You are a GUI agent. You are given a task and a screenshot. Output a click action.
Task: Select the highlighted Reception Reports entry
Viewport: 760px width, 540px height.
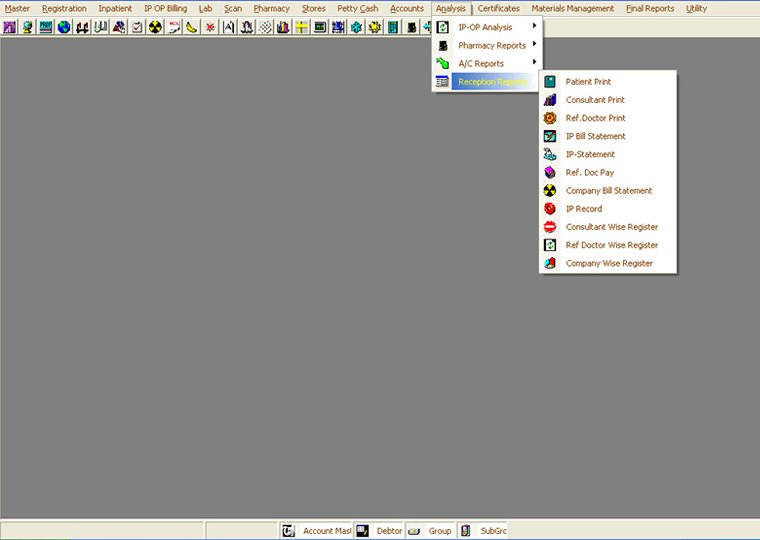pos(487,82)
